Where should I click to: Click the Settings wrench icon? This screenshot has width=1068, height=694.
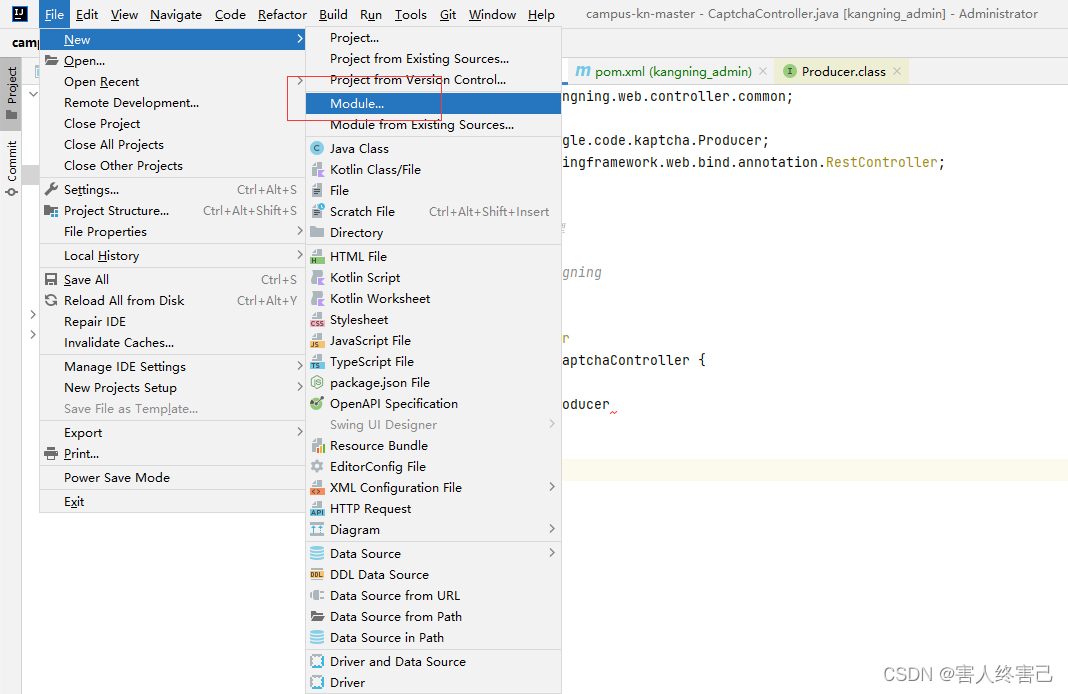51,189
